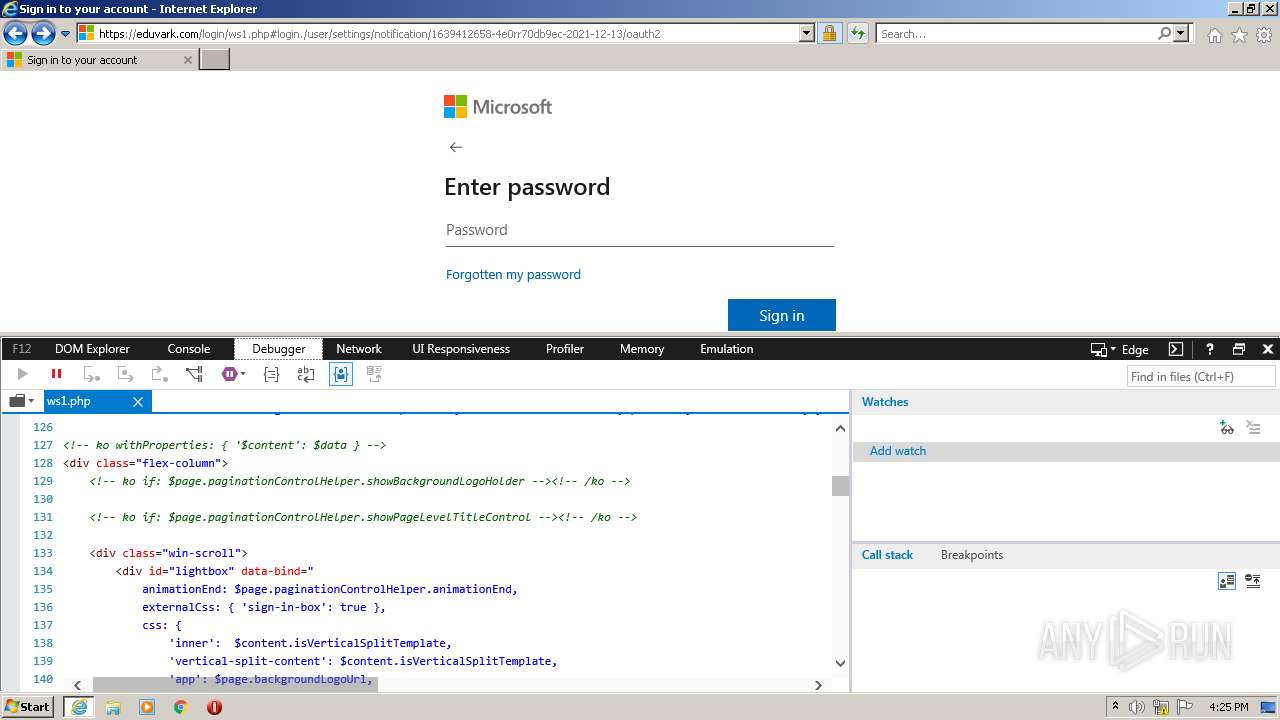This screenshot has width=1280, height=720.
Task: Click the unpin dev tools icon
Action: tap(1239, 349)
